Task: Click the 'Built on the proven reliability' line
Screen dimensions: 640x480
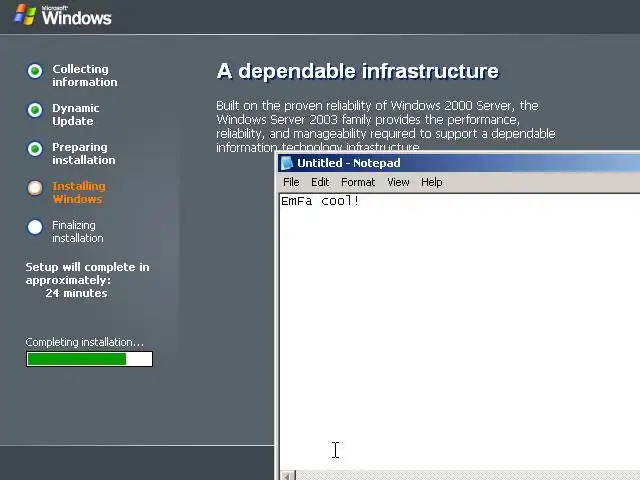Action: 377,106
